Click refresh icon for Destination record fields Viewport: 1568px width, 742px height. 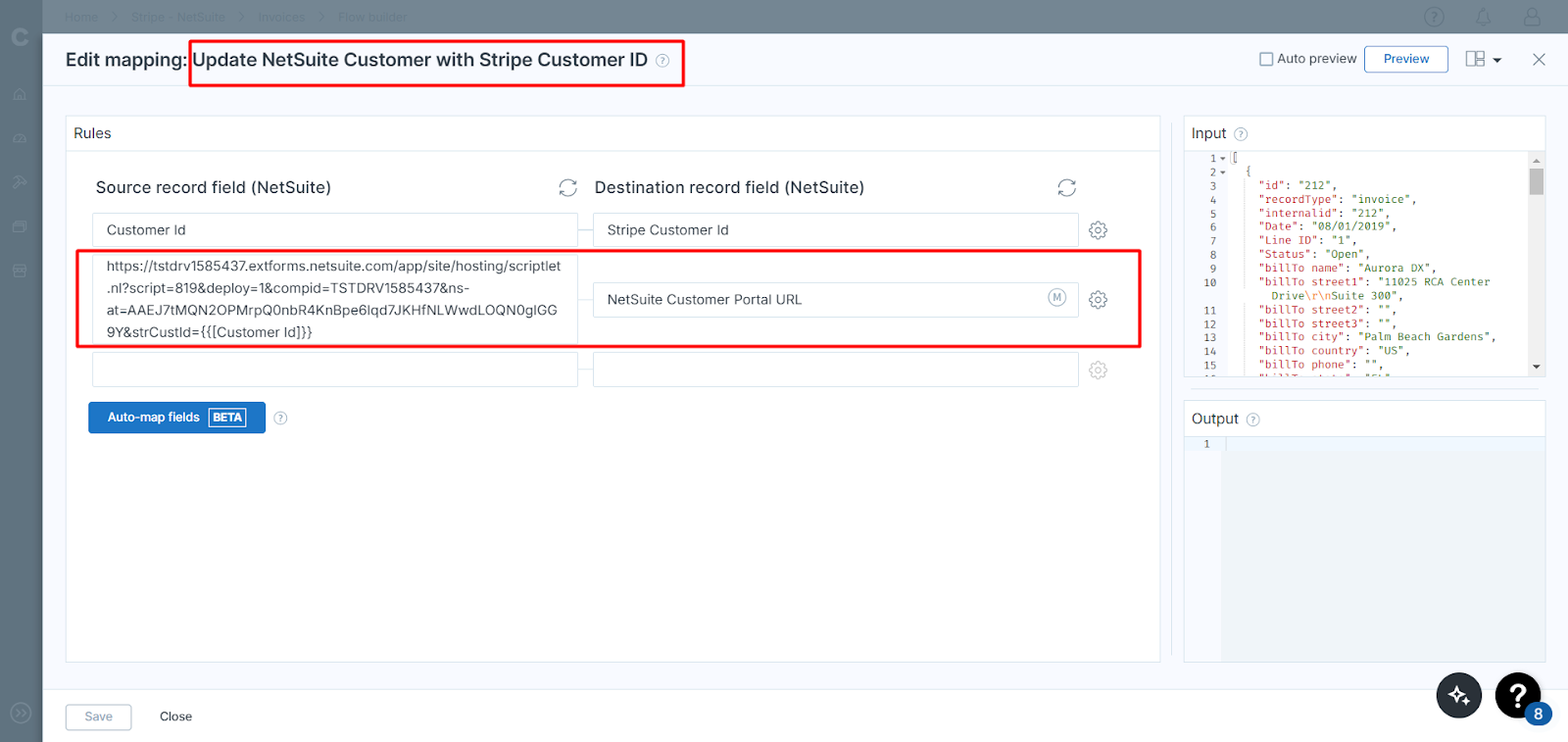(x=1066, y=187)
